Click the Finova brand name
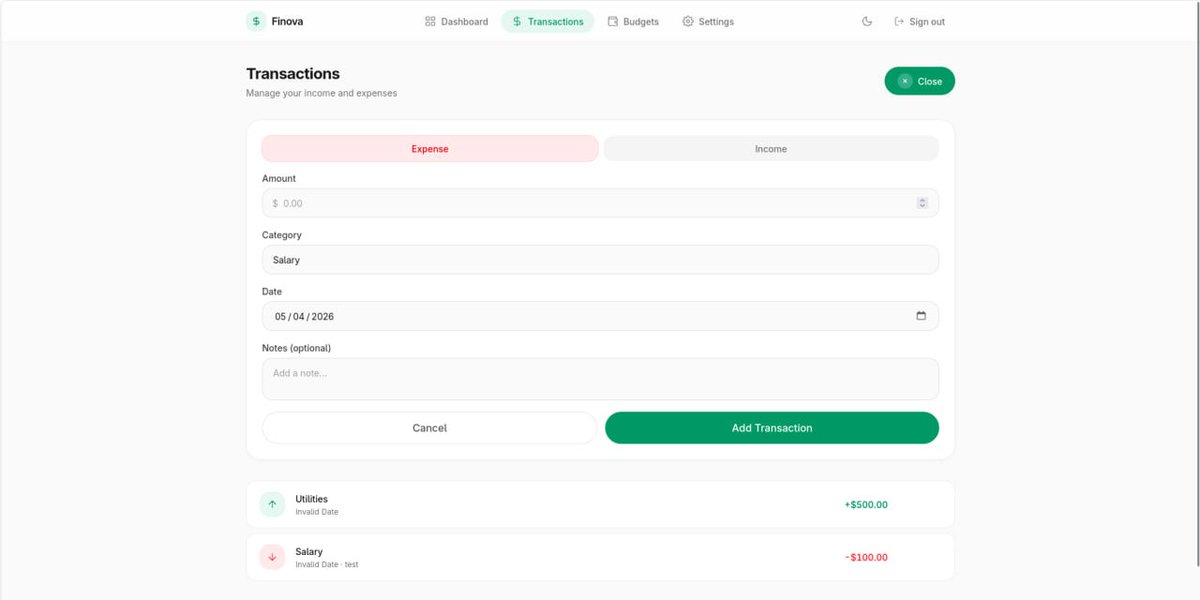Screen dimensions: 1200x600 coord(287,21)
